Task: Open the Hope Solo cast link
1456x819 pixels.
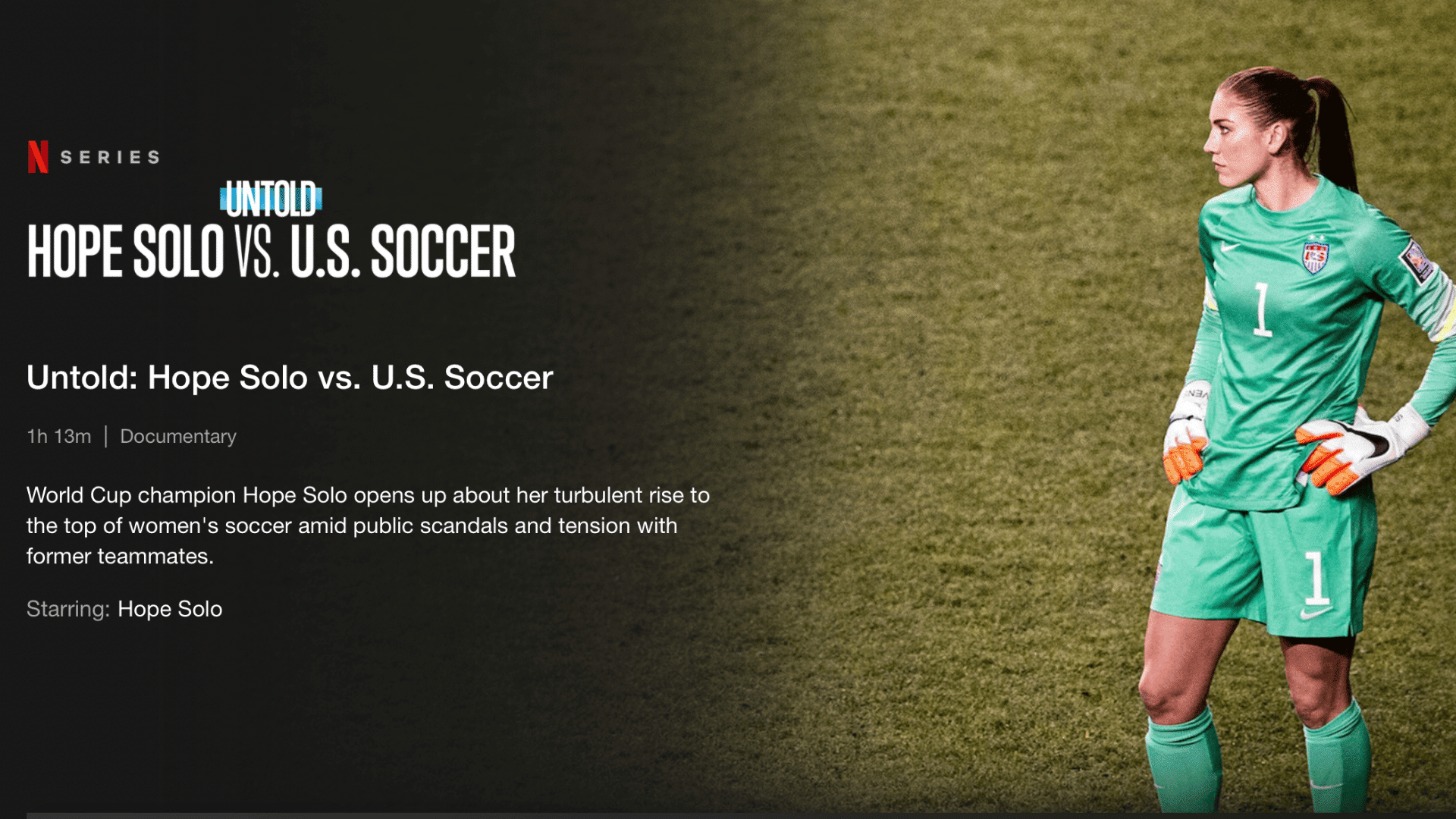Action: [x=170, y=609]
